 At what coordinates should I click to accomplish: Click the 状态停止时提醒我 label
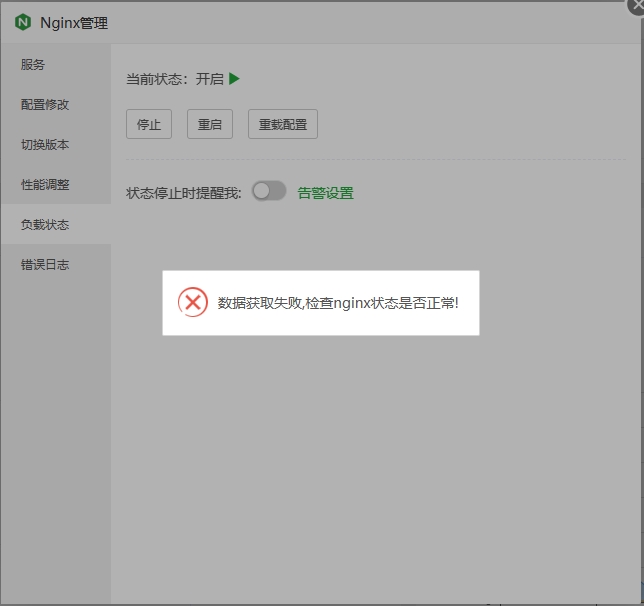pos(184,193)
